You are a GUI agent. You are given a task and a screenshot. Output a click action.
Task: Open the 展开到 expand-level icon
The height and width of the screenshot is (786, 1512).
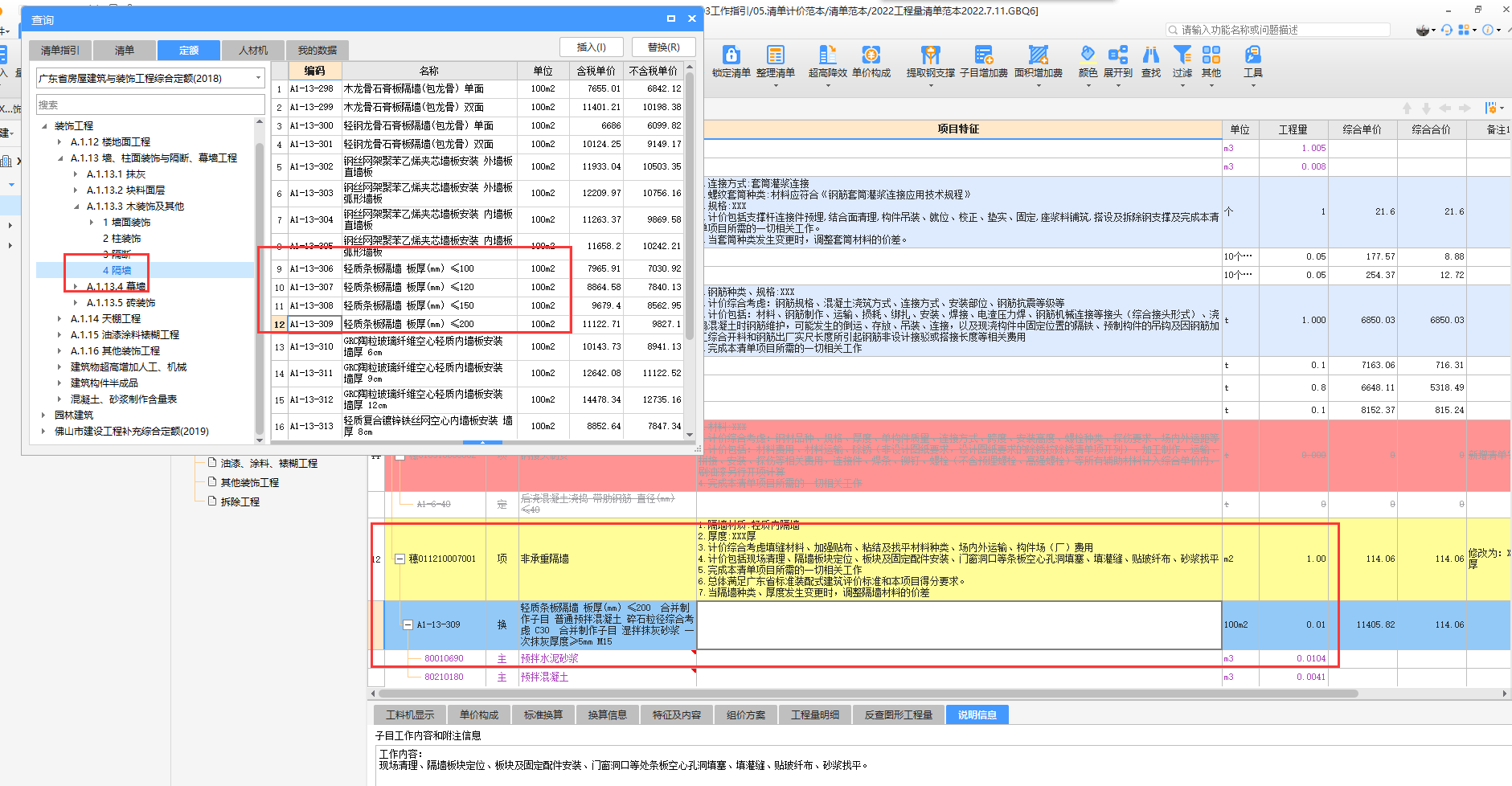coord(1117,55)
